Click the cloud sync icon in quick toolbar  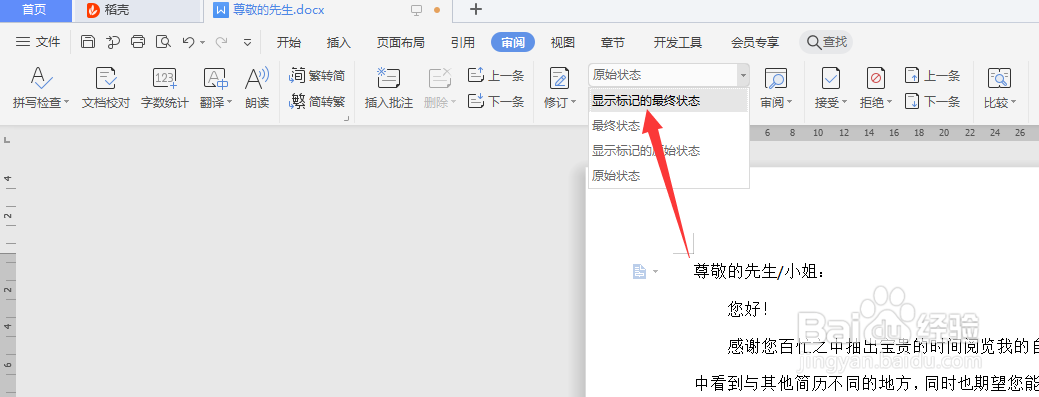coord(113,42)
